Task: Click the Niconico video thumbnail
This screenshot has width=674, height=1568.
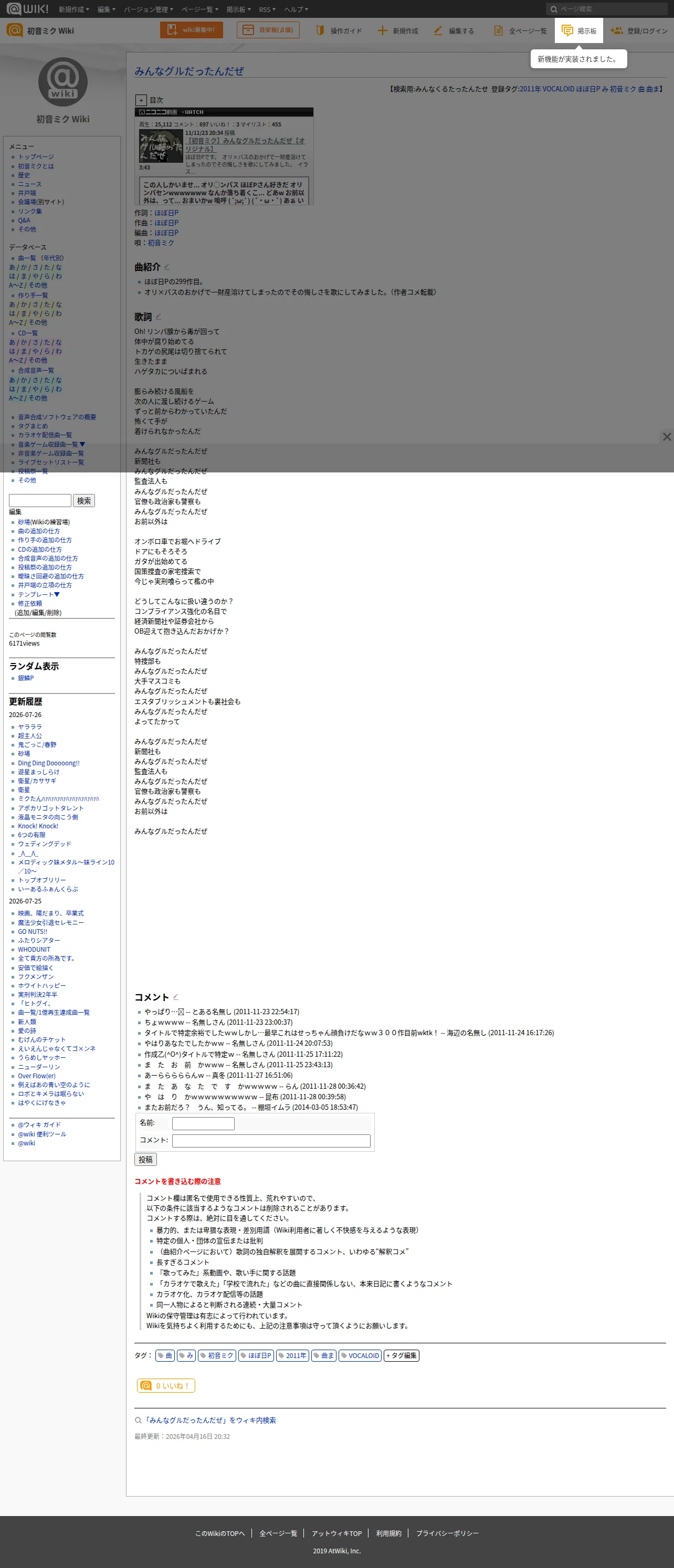Action: point(161,145)
